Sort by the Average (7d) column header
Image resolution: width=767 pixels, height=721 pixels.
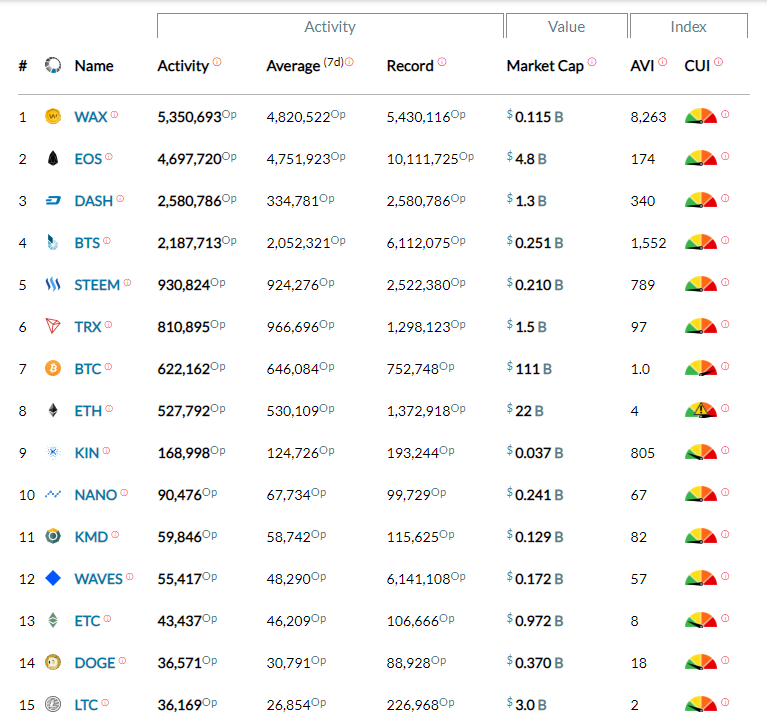pos(305,66)
